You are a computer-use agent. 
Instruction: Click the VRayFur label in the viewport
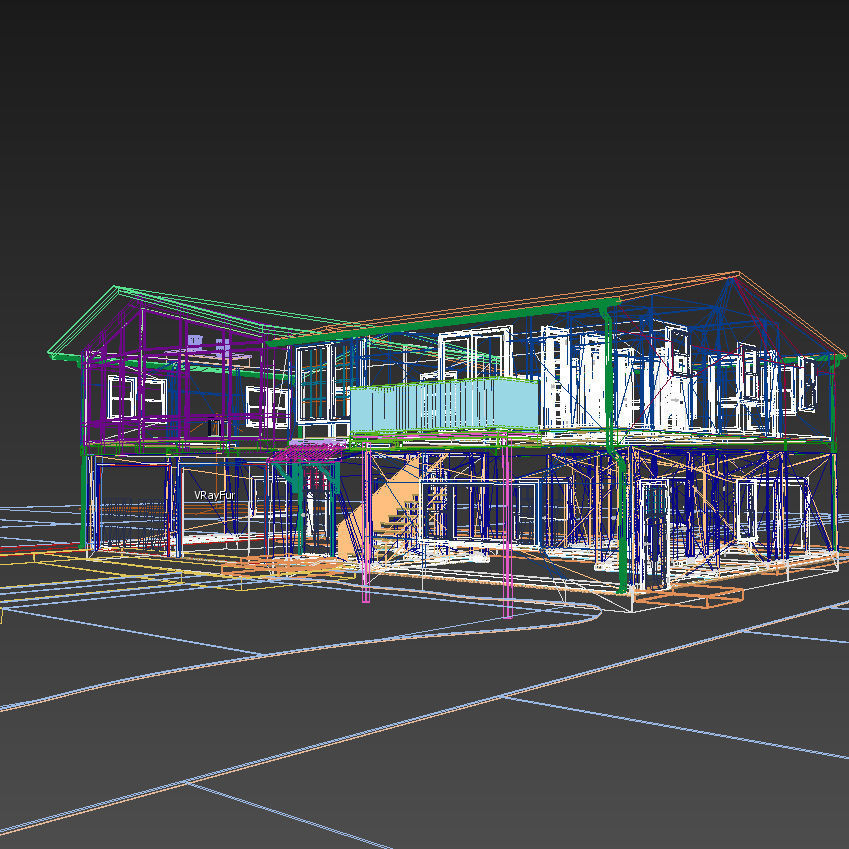pyautogui.click(x=215, y=495)
